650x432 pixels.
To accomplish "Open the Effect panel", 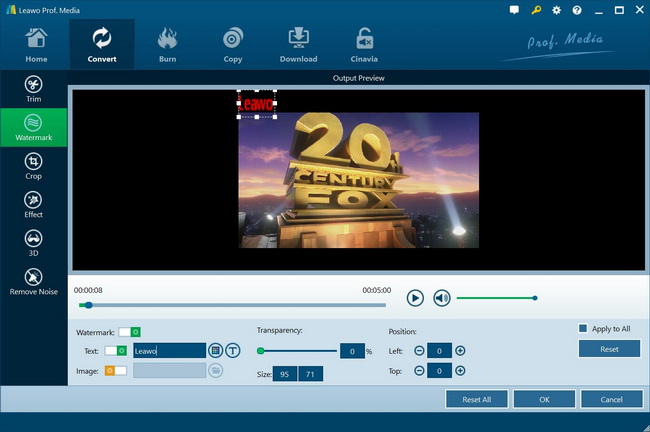I will click(34, 205).
